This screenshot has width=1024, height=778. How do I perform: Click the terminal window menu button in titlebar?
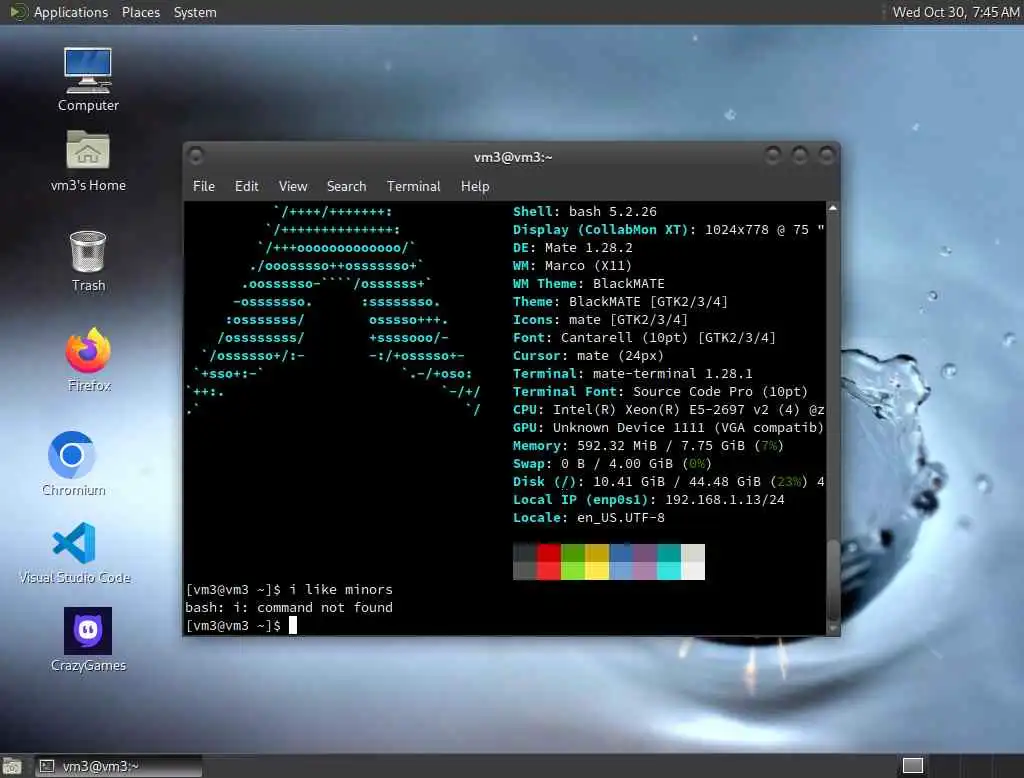(195, 155)
